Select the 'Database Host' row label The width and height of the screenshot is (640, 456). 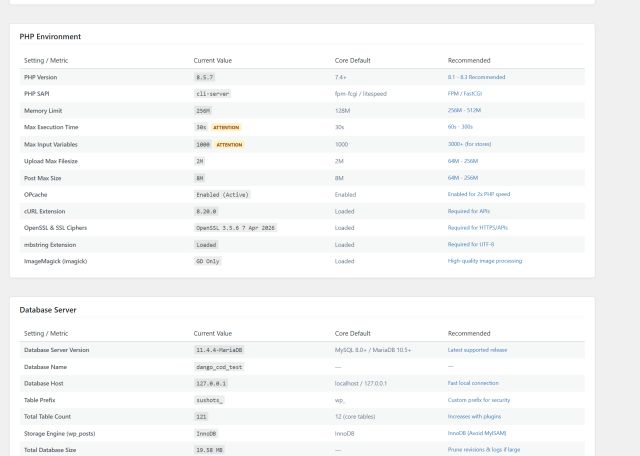click(x=44, y=383)
